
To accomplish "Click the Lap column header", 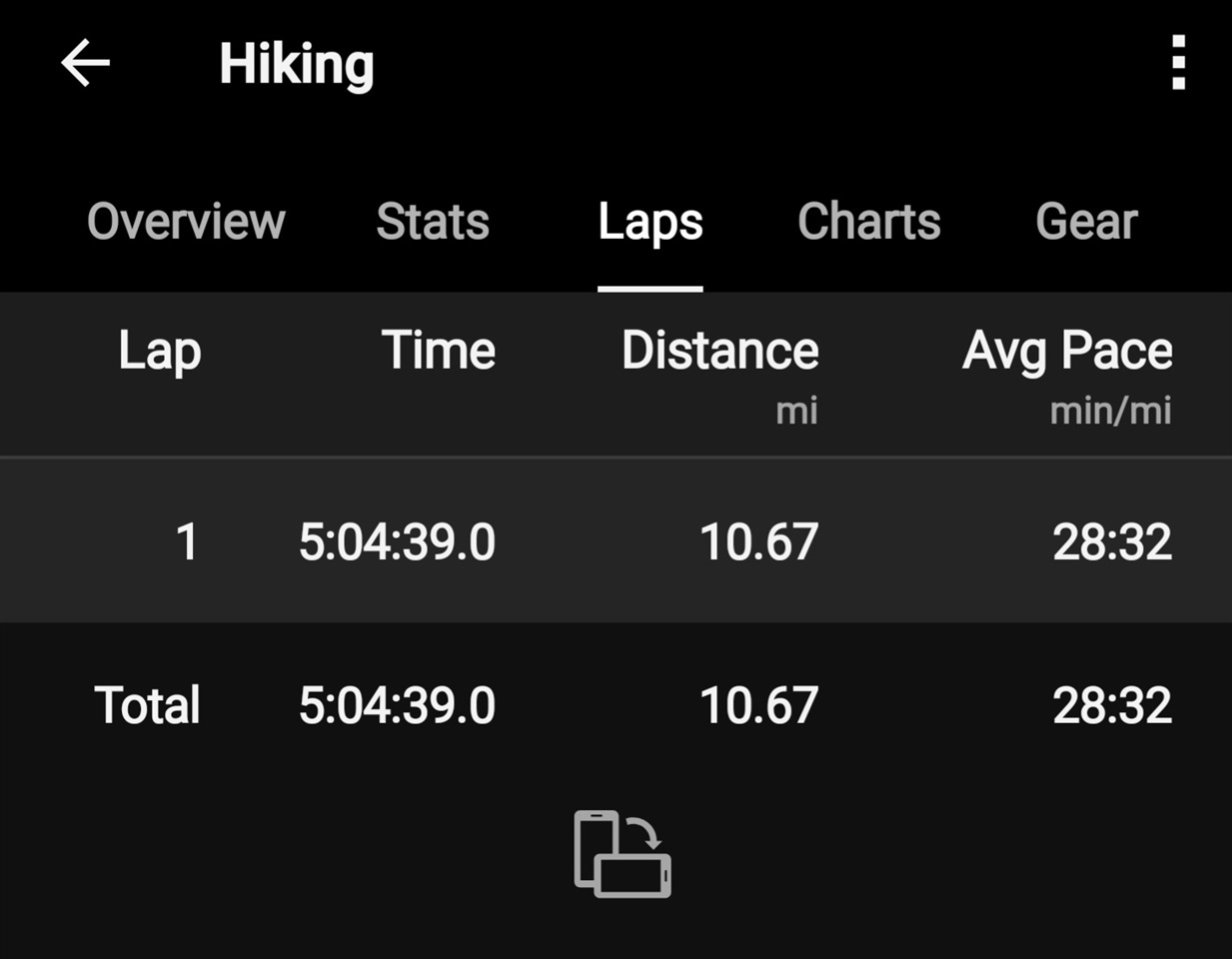I will (x=160, y=353).
